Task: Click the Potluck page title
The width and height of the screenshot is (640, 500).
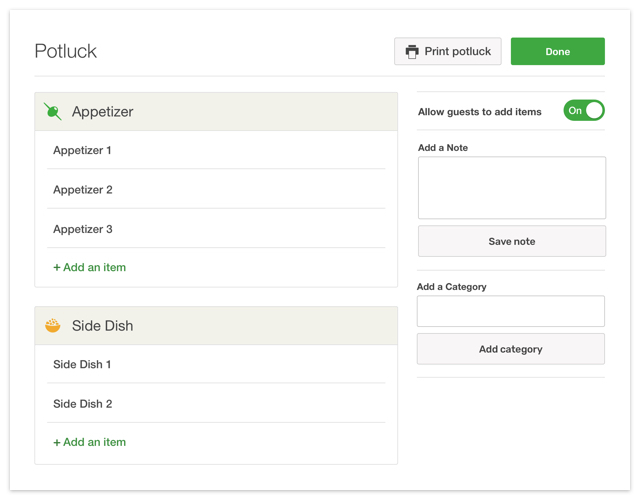Action: point(66,52)
